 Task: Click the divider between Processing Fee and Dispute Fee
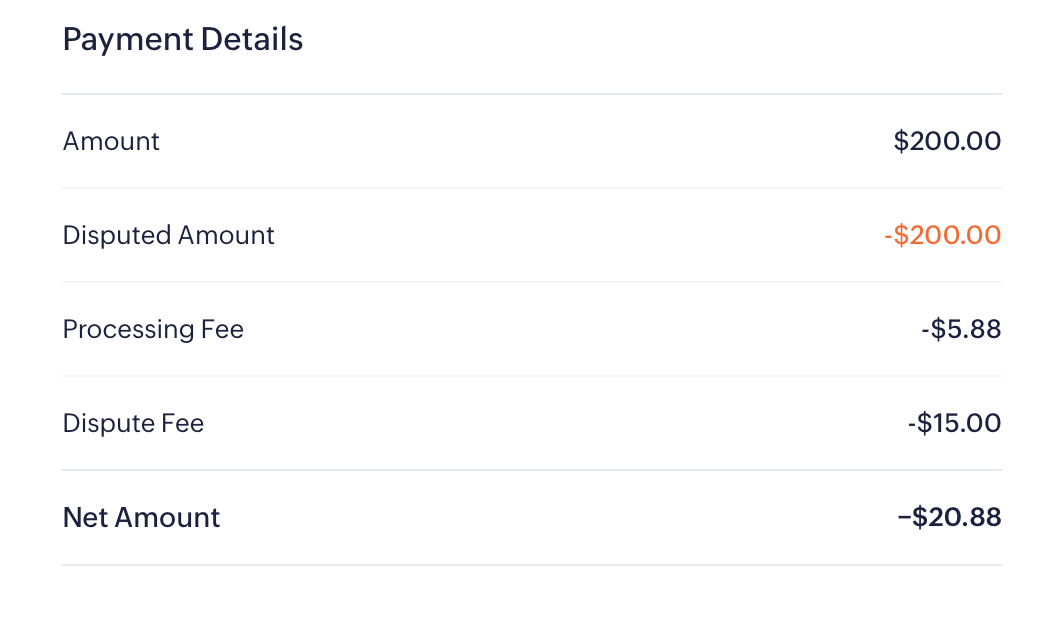(531, 376)
